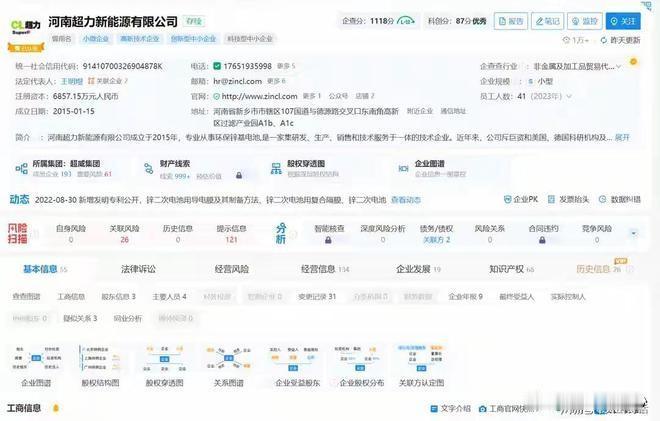Click 附近企业 nearby companies link
Viewport: 660px width, 421px height.
[x=420, y=111]
